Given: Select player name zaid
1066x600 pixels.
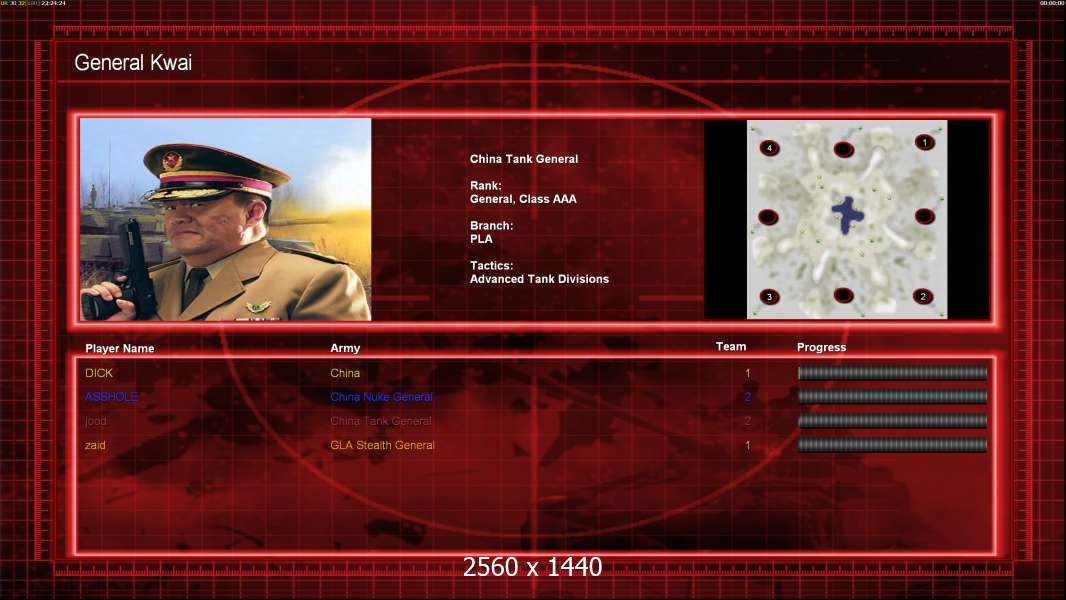Looking at the screenshot, I should pyautogui.click(x=95, y=445).
